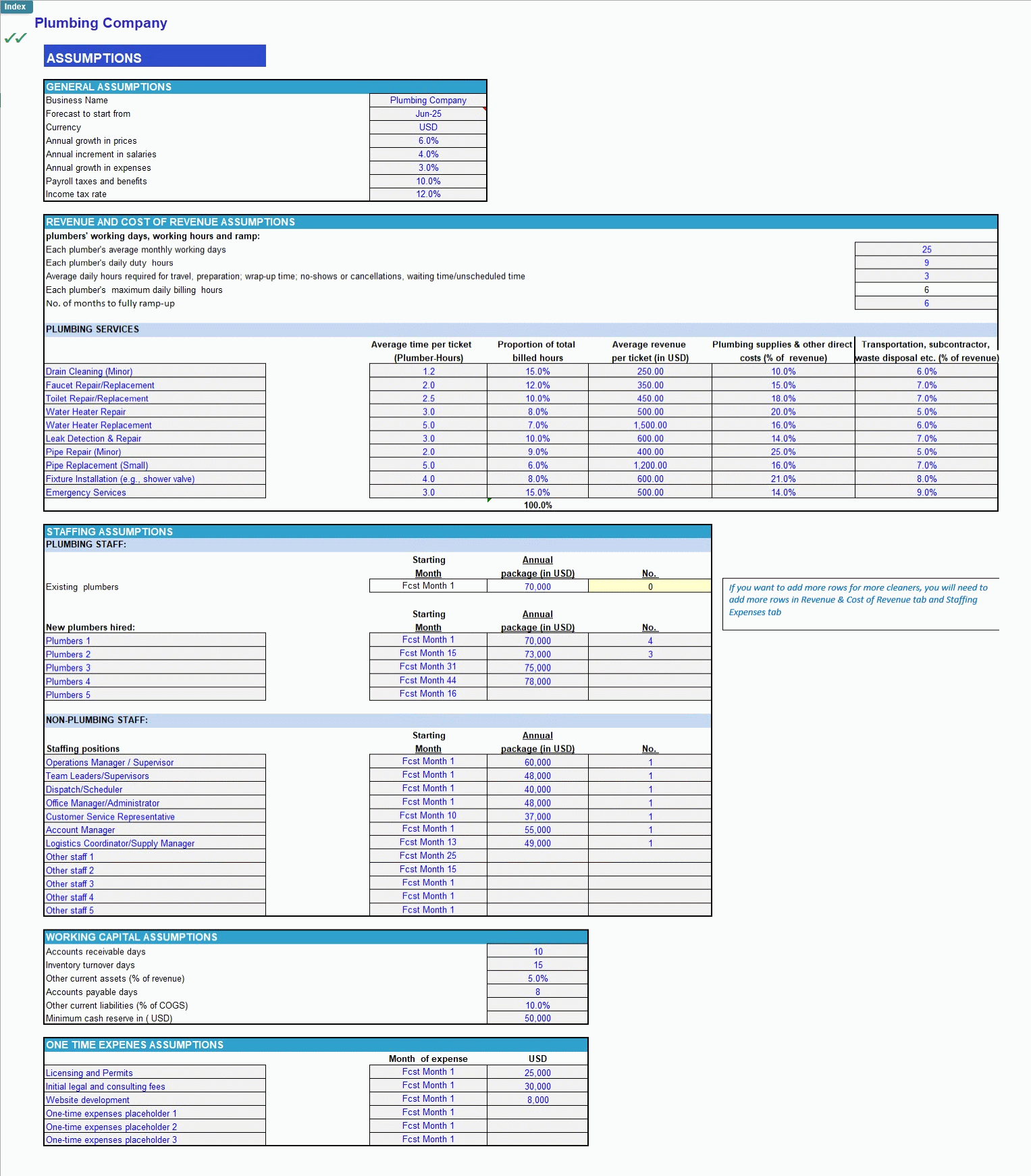Open the Toilet Repair/Replacement link
Image resolution: width=1031 pixels, height=1176 pixels.
pos(155,398)
